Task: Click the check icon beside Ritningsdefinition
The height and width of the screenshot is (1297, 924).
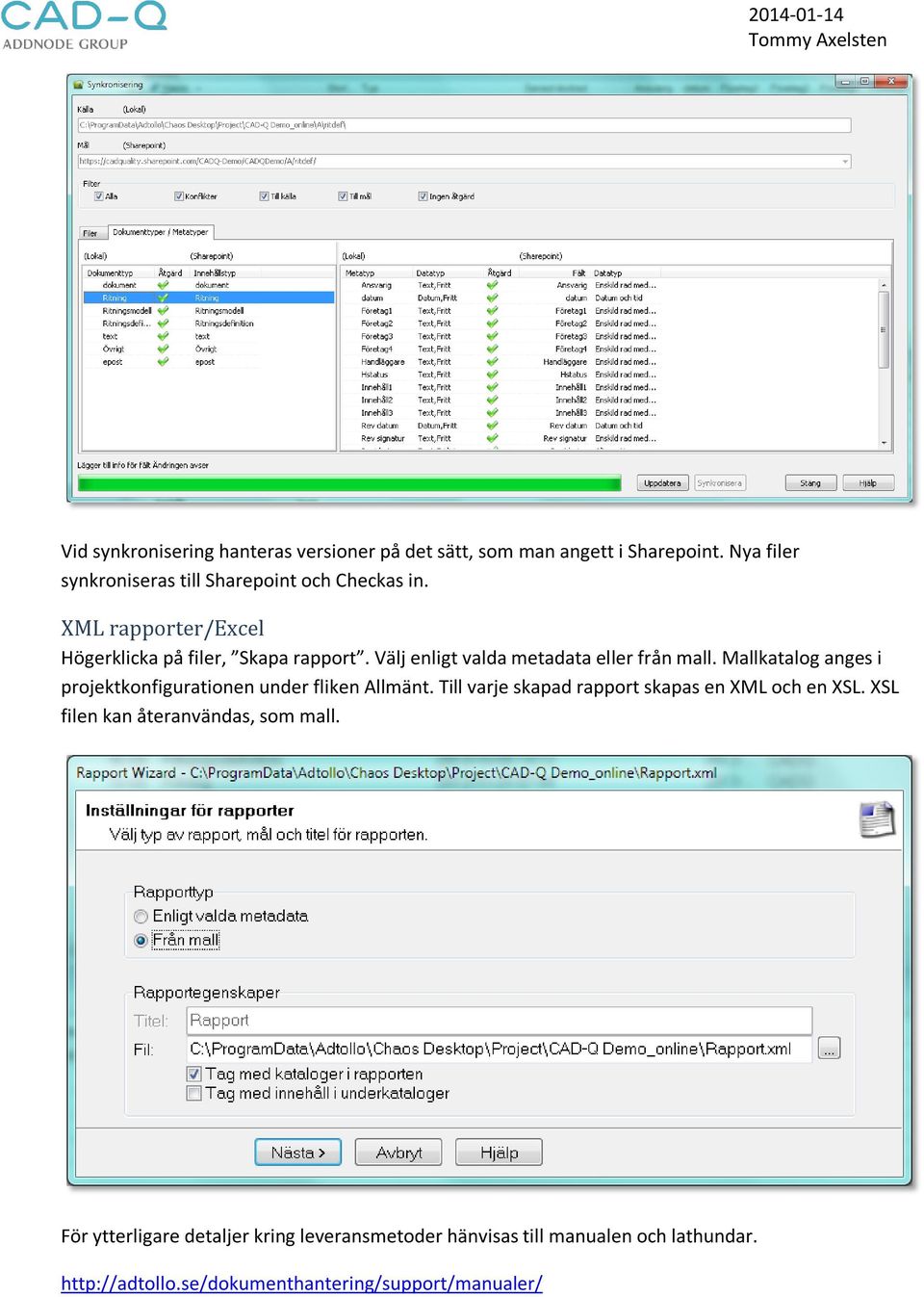Action: coord(163,324)
